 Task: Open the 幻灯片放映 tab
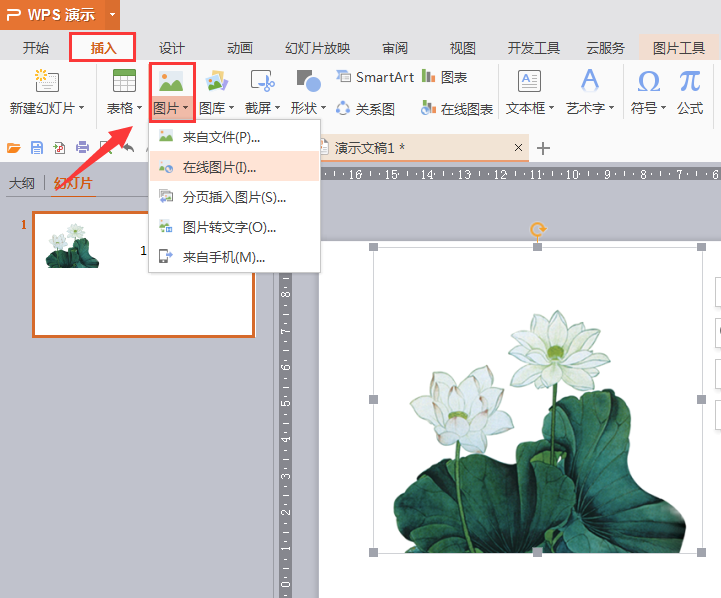[x=318, y=48]
